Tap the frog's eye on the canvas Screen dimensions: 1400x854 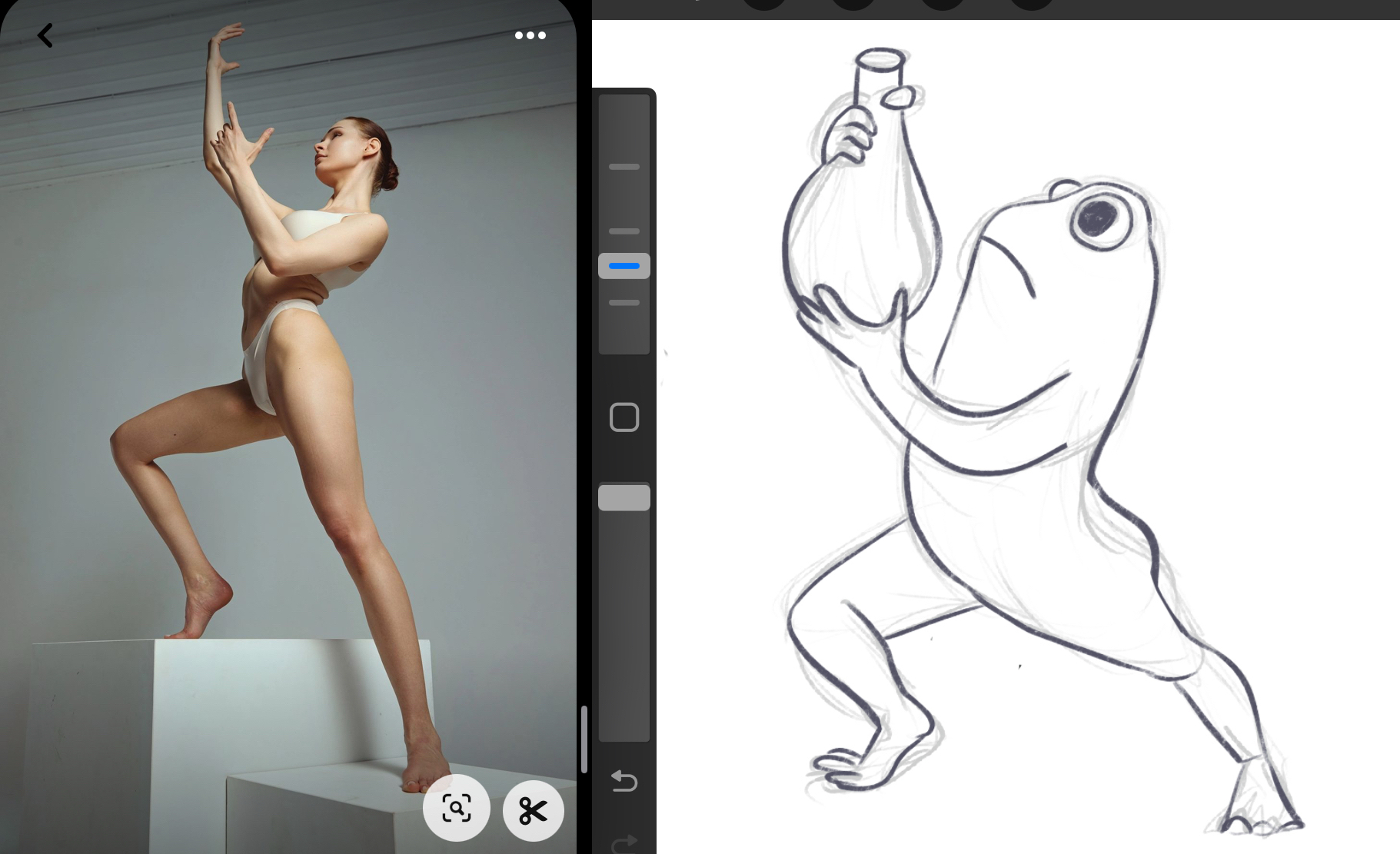tap(1097, 218)
